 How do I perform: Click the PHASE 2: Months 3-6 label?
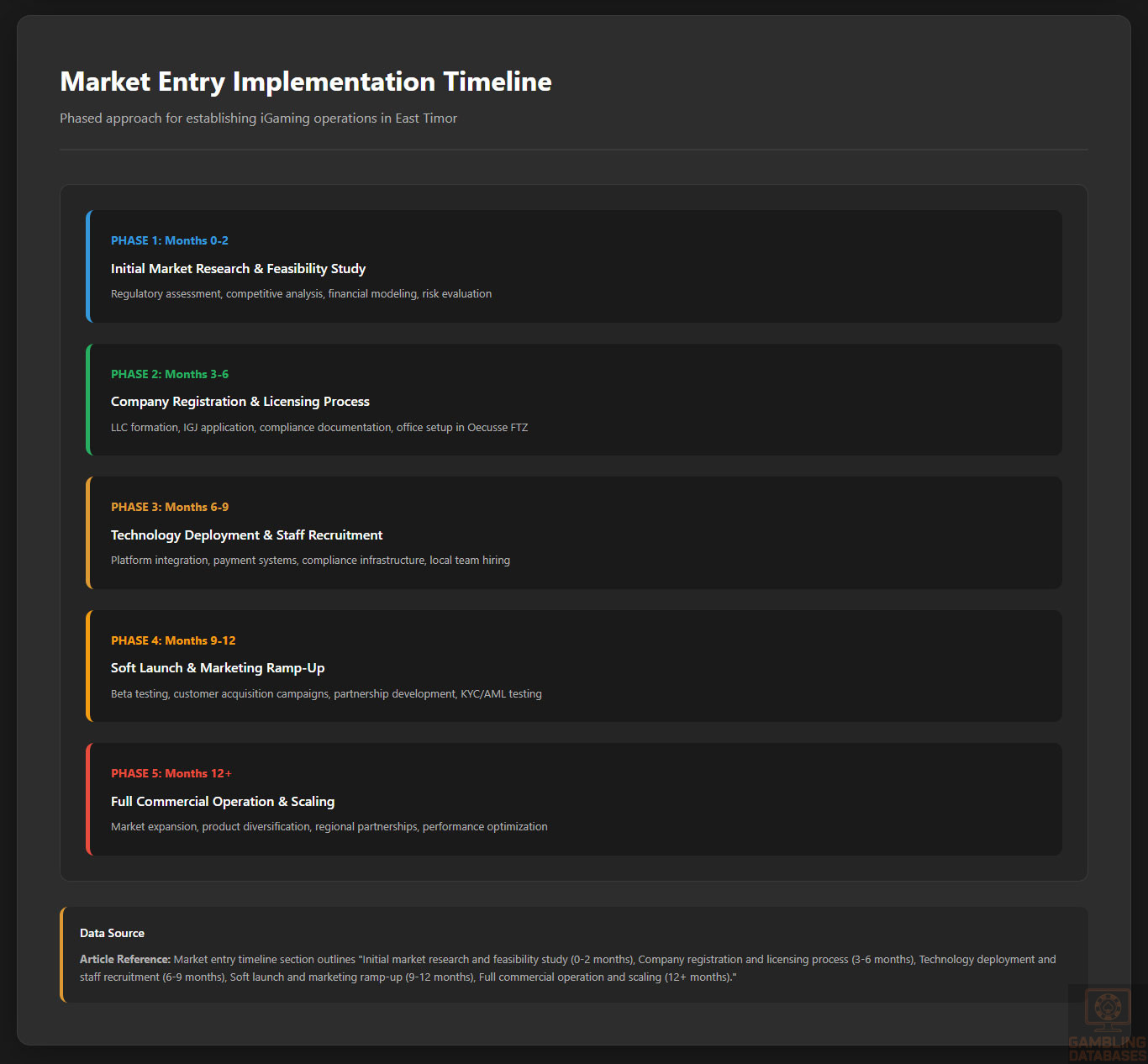click(x=169, y=374)
